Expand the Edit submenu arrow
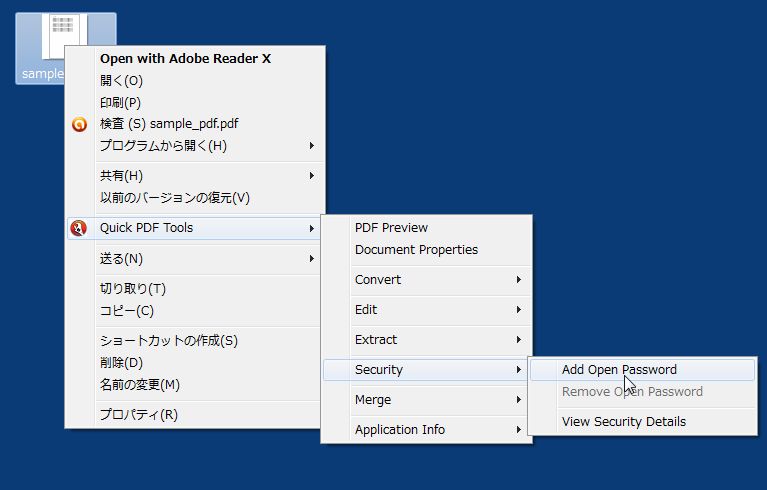The height and width of the screenshot is (490, 767). [x=519, y=310]
